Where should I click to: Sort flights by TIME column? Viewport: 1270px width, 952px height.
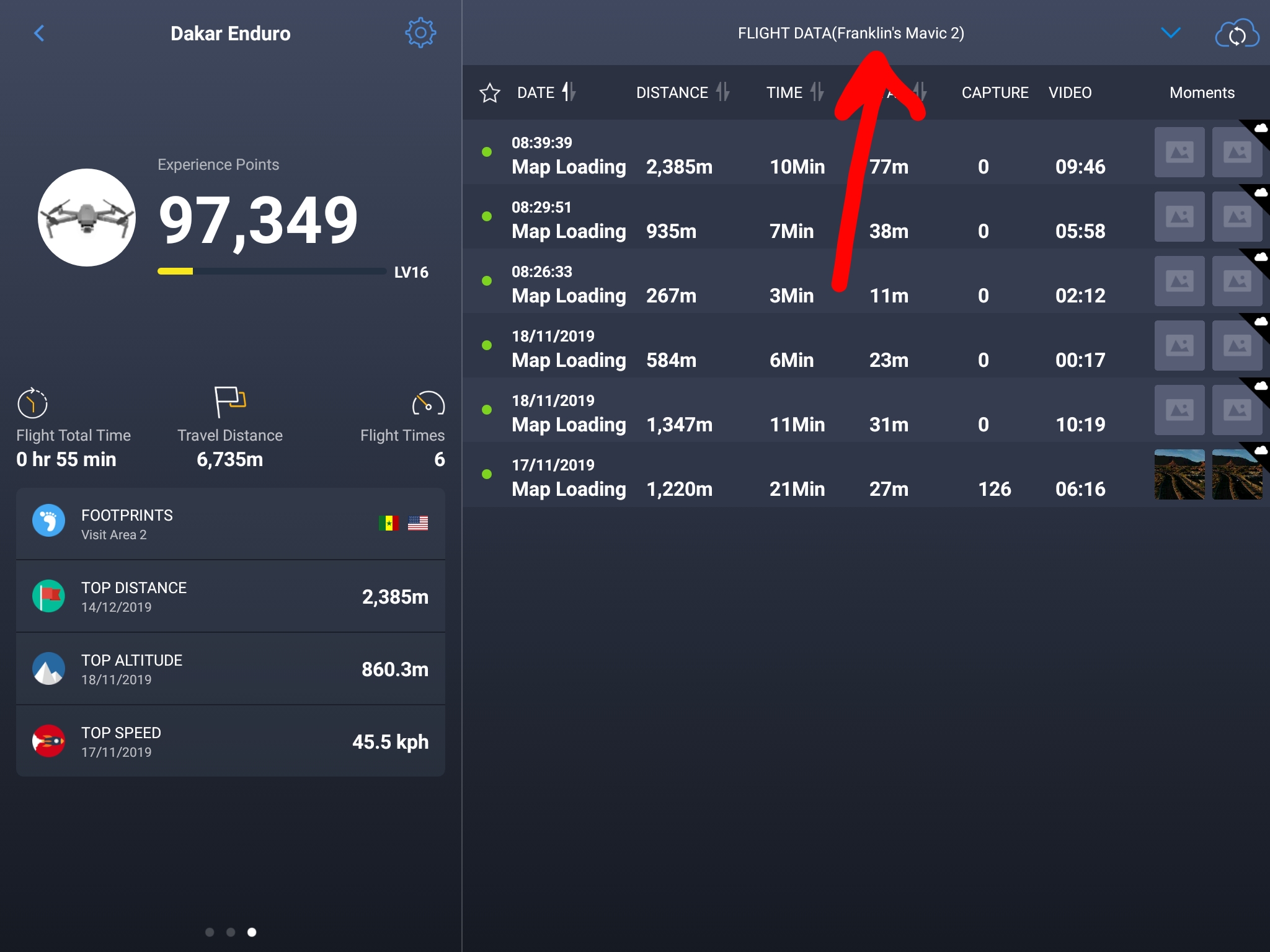(795, 92)
